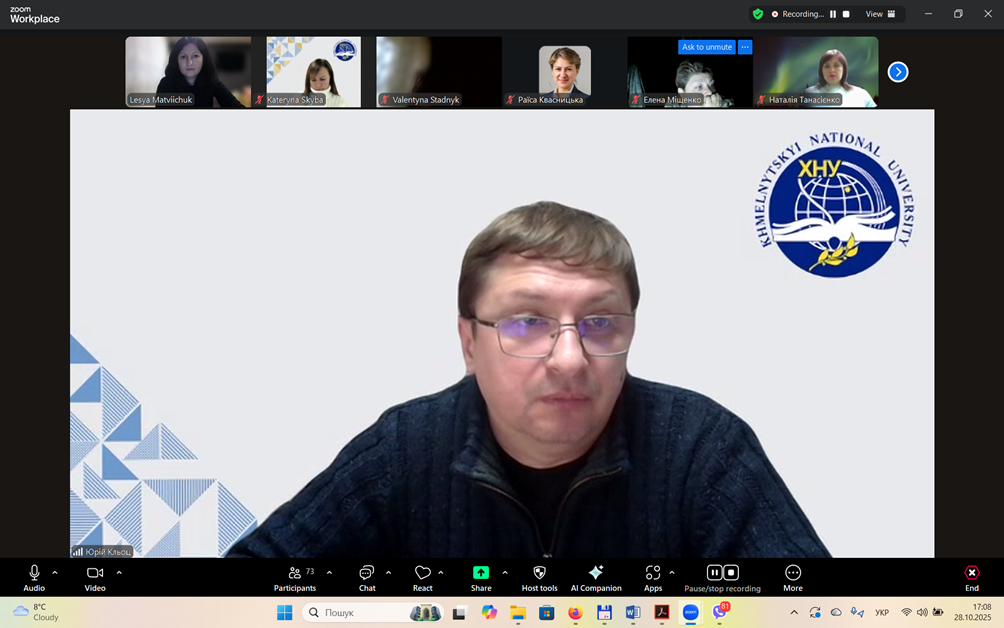Viewport: 1004px width, 628px height.
Task: Open the Participants list
Action: 295,573
